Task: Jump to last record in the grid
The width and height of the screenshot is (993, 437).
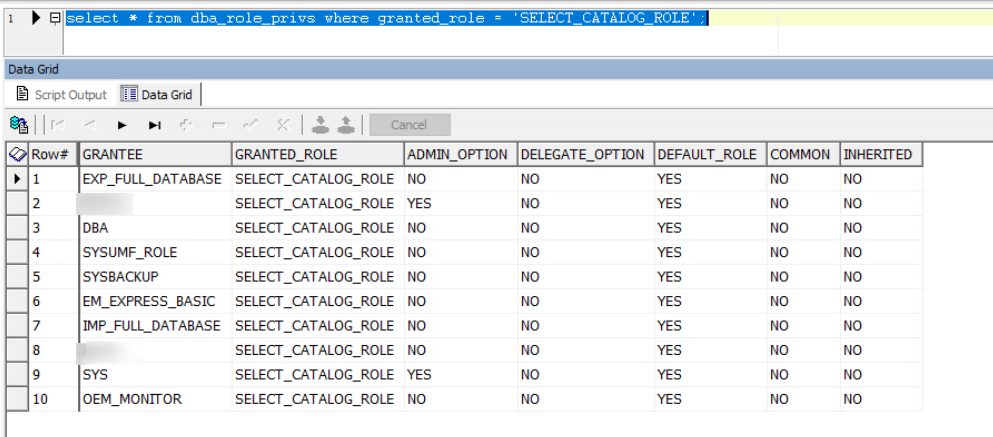Action: tap(155, 125)
